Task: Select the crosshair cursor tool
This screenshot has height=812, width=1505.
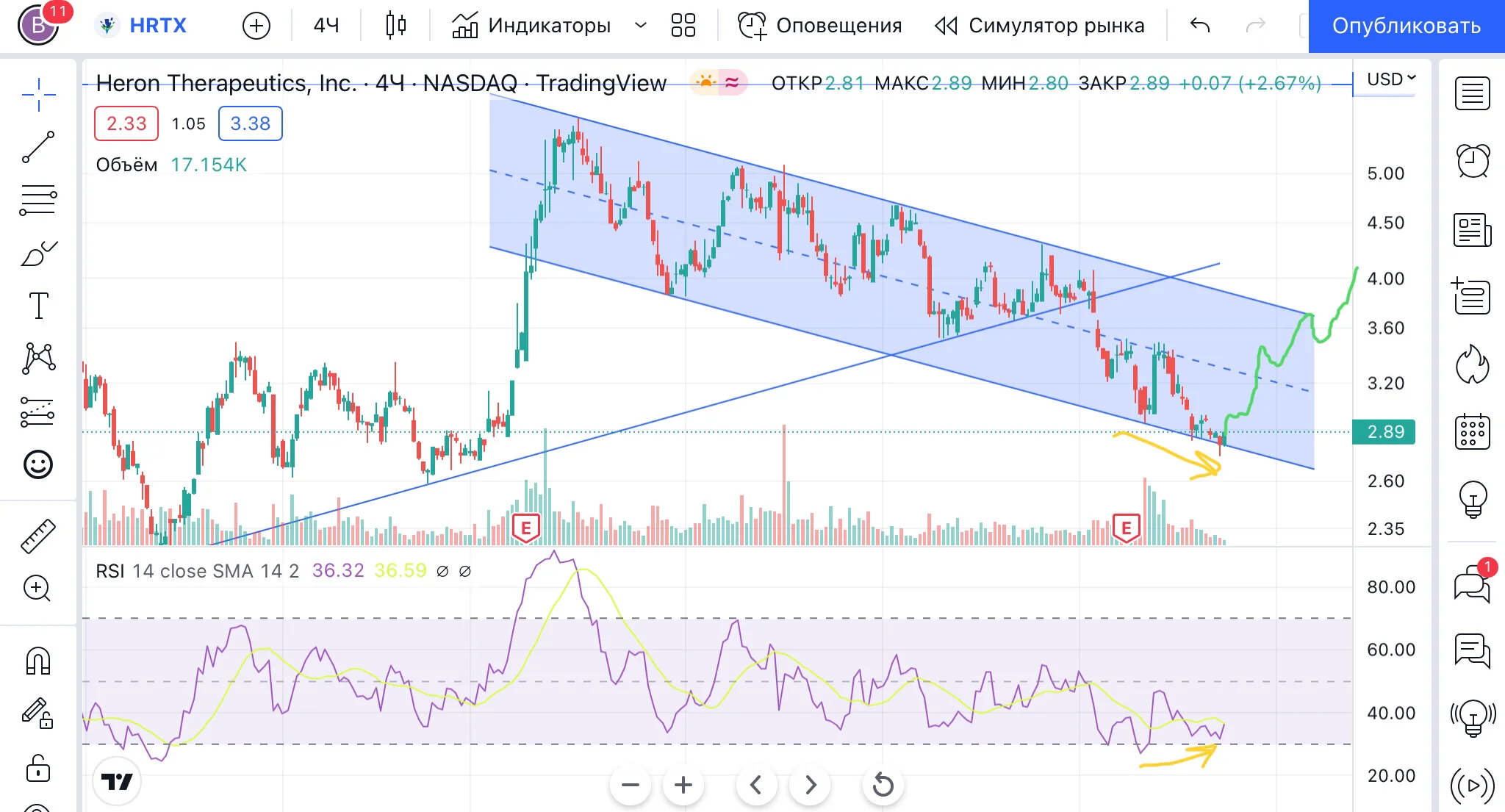Action: 38,94
